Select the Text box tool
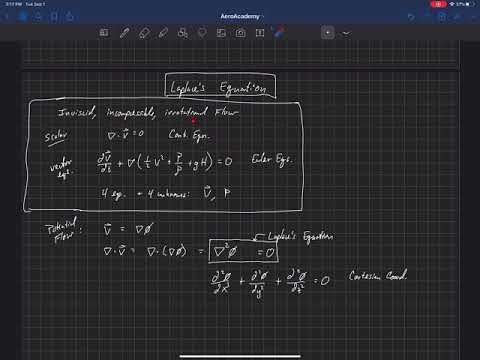Viewport: 480px width, 360px height. click(x=260, y=33)
